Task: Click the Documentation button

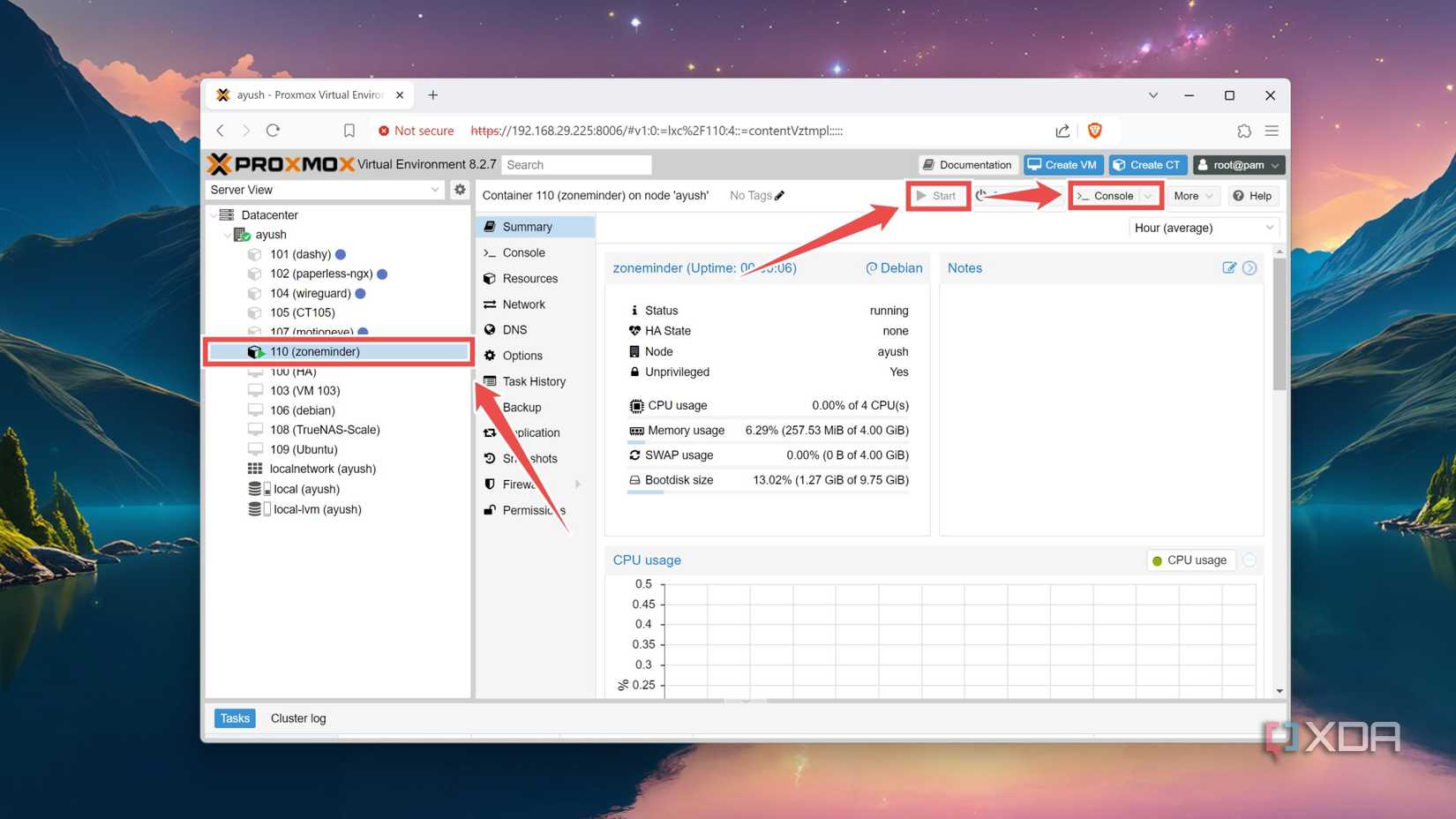Action: (968, 165)
